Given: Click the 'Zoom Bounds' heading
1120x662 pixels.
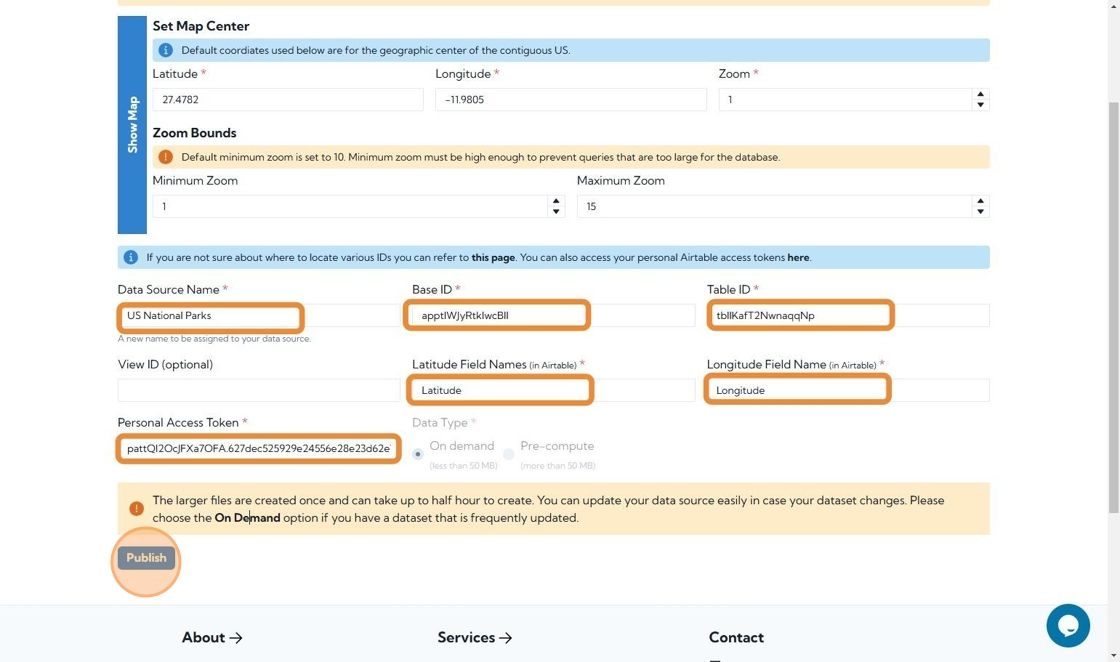Looking at the screenshot, I should tap(194, 133).
